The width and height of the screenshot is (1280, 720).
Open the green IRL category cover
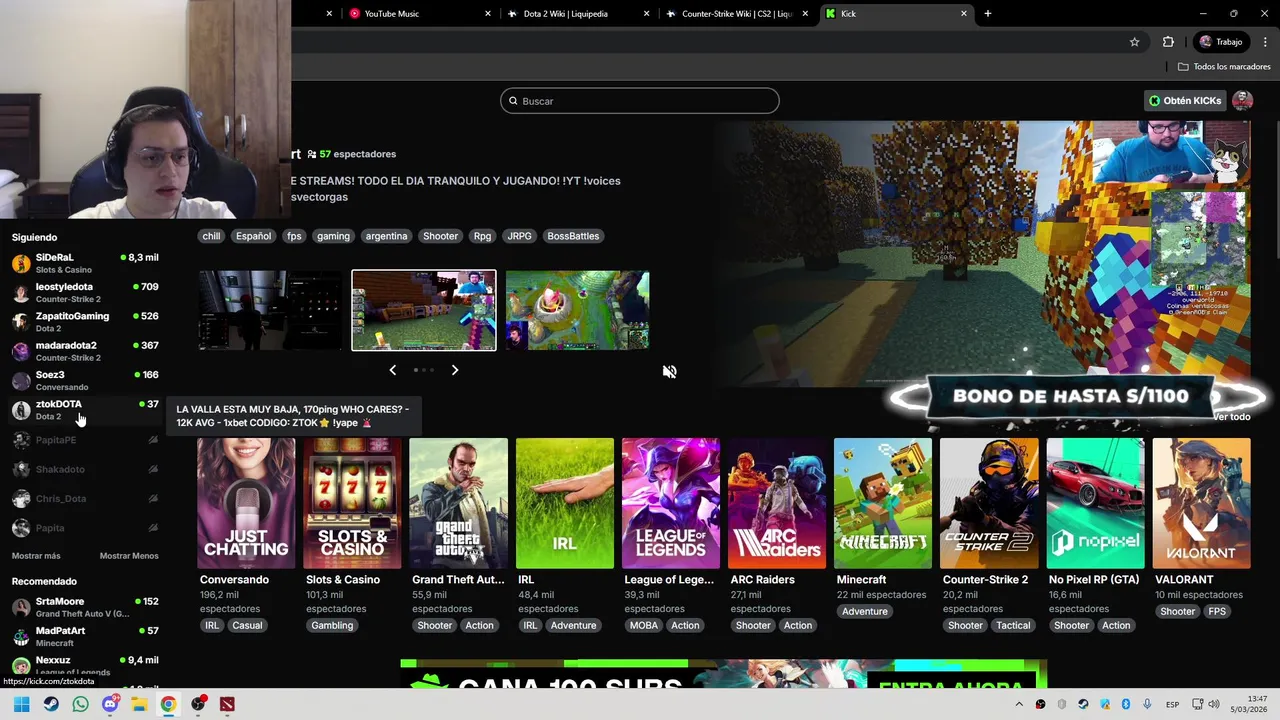tap(564, 503)
